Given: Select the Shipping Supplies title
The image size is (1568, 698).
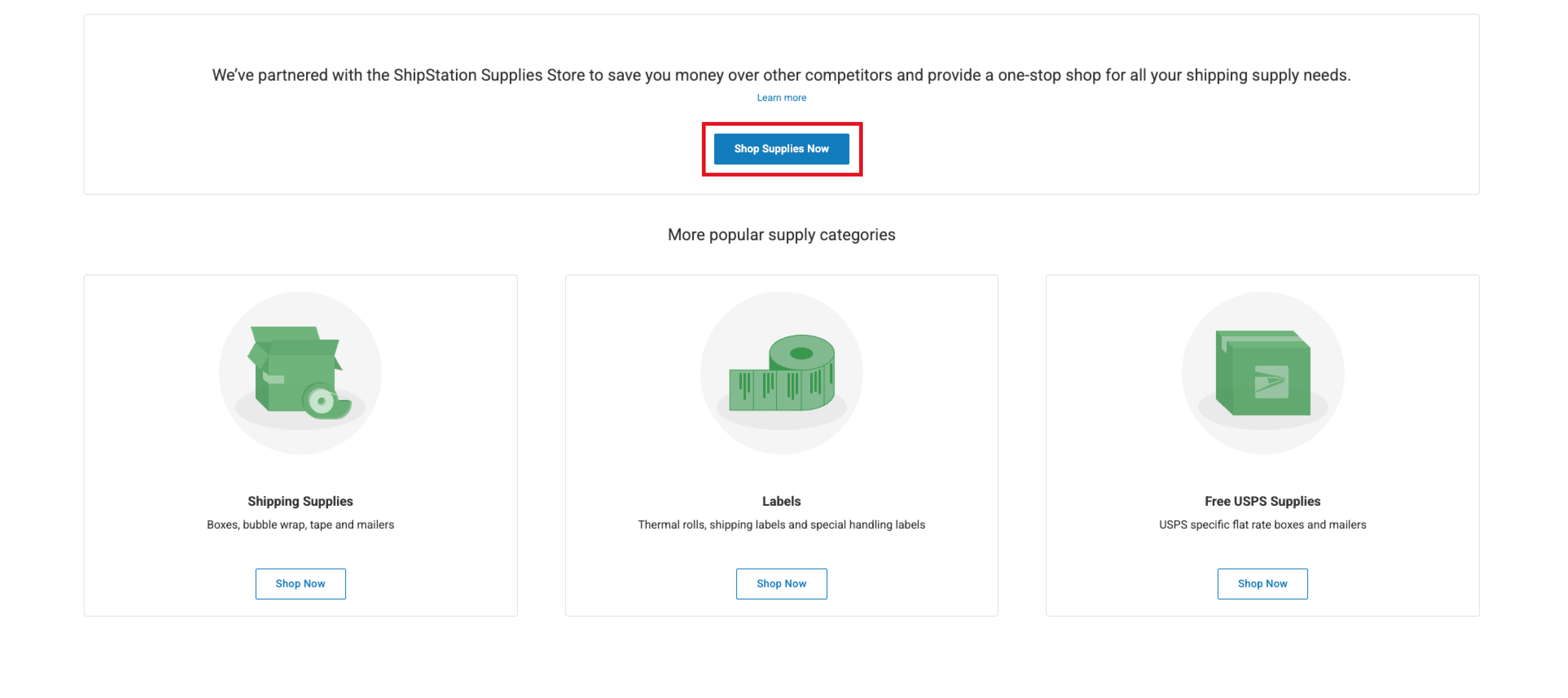Looking at the screenshot, I should 300,501.
